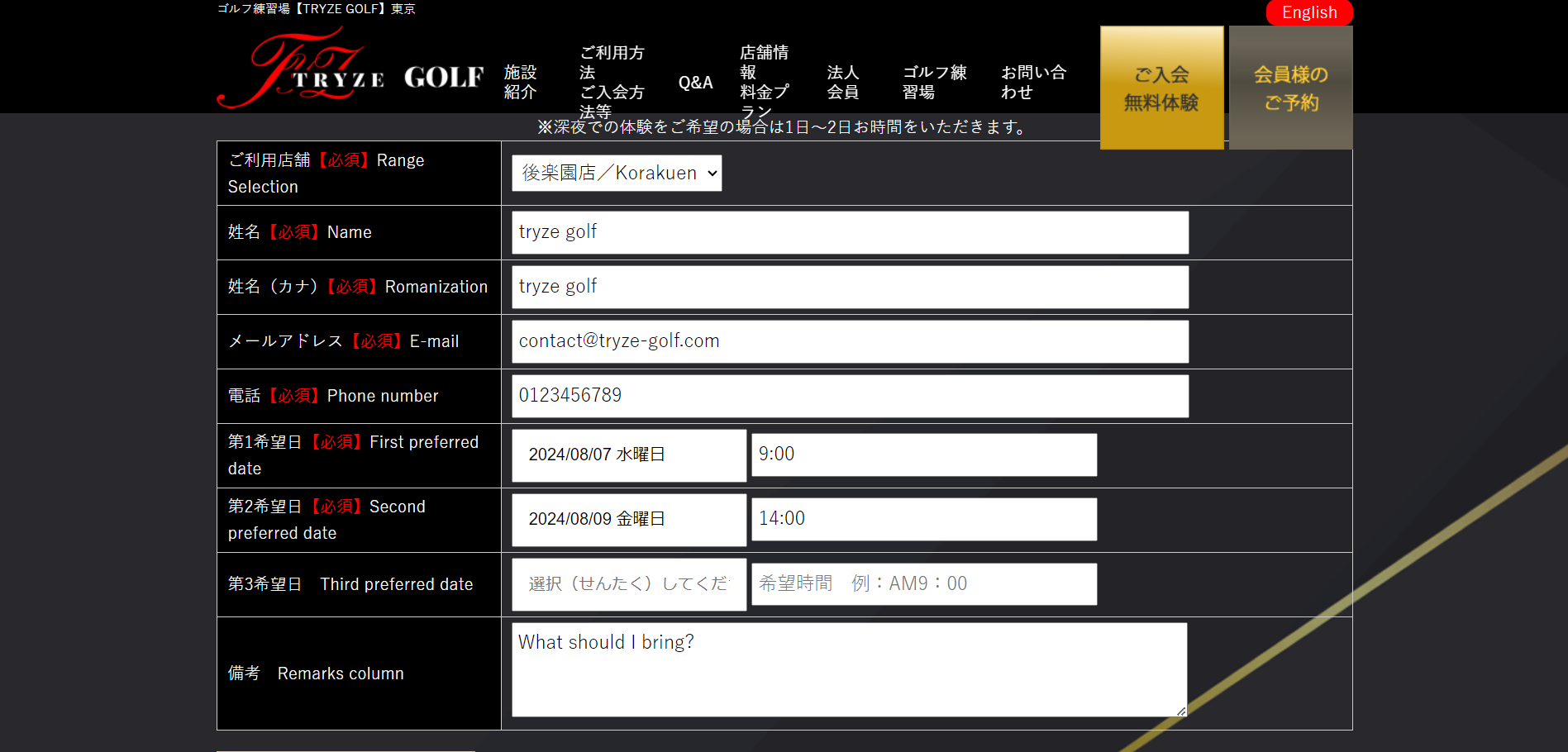
Task: Open the second preferred date picker
Action: pyautogui.click(x=629, y=520)
